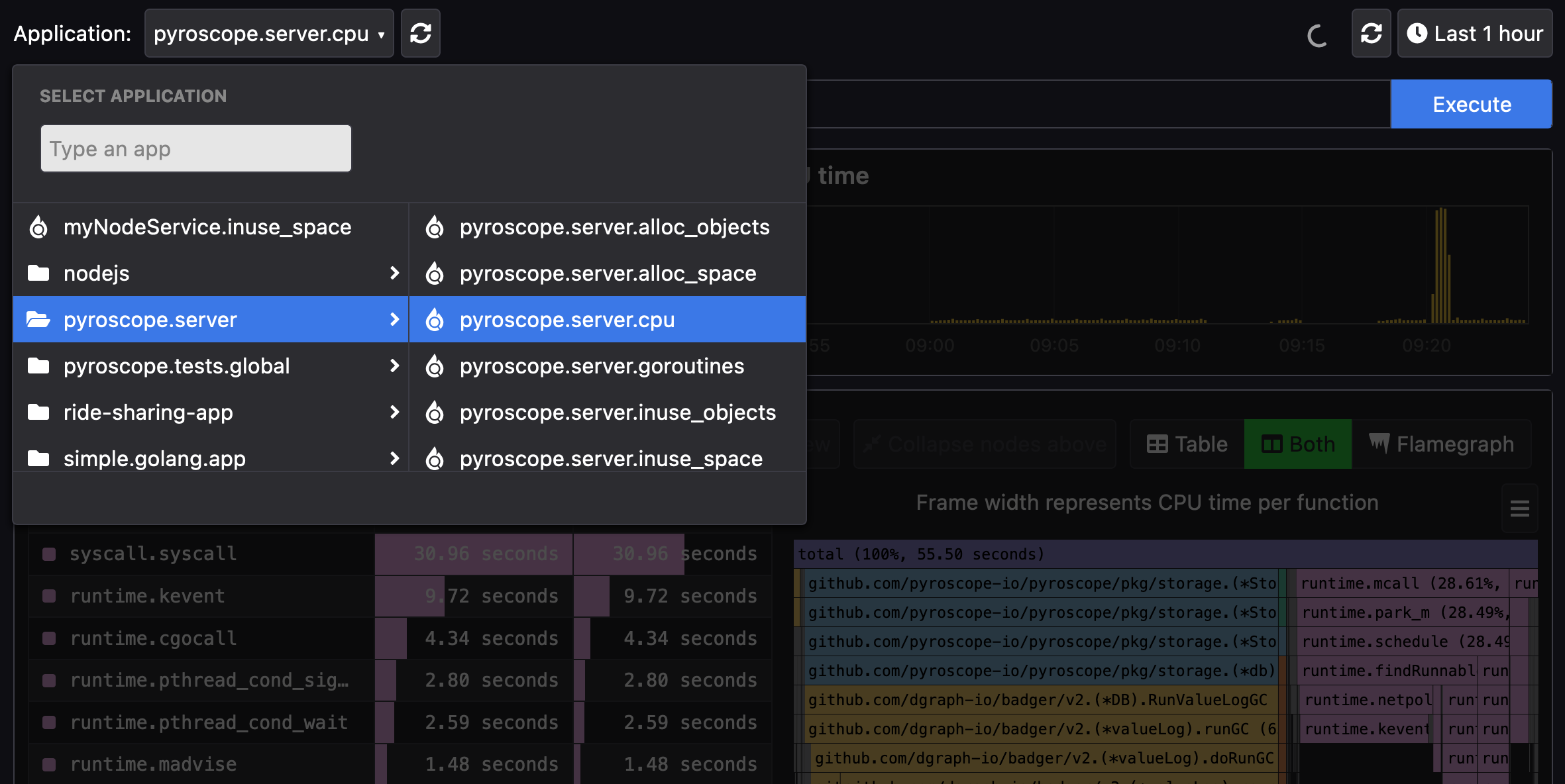Select pyroscope.server.alloc_space profile
This screenshot has height=784, width=1565.
(608, 273)
